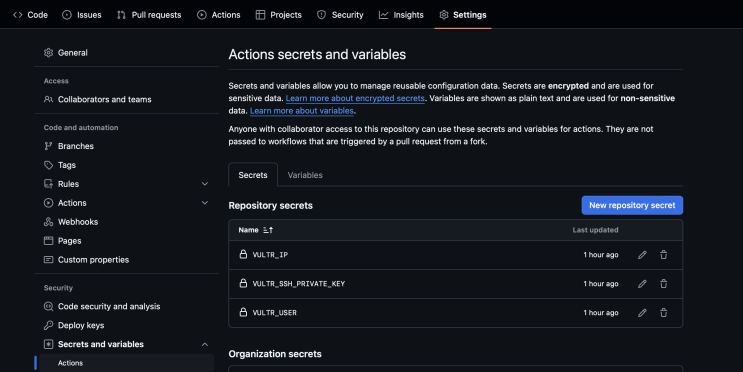
Task: Click the Rules sidebar icon
Action: tap(48, 184)
